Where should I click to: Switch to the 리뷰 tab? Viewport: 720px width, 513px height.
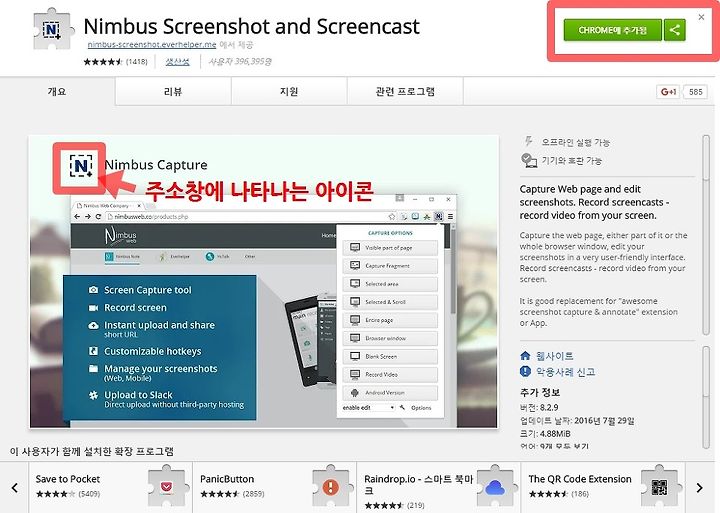pos(173,91)
